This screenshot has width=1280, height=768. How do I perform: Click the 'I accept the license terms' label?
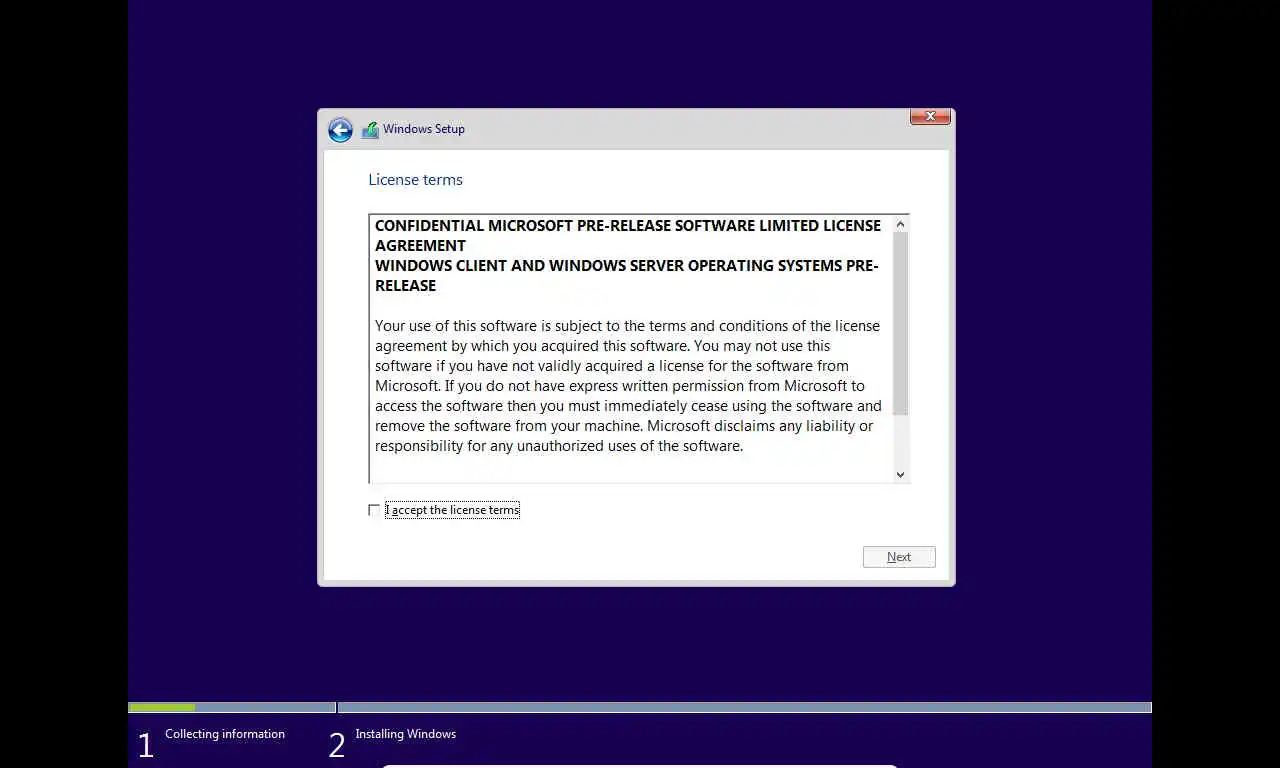coord(452,510)
